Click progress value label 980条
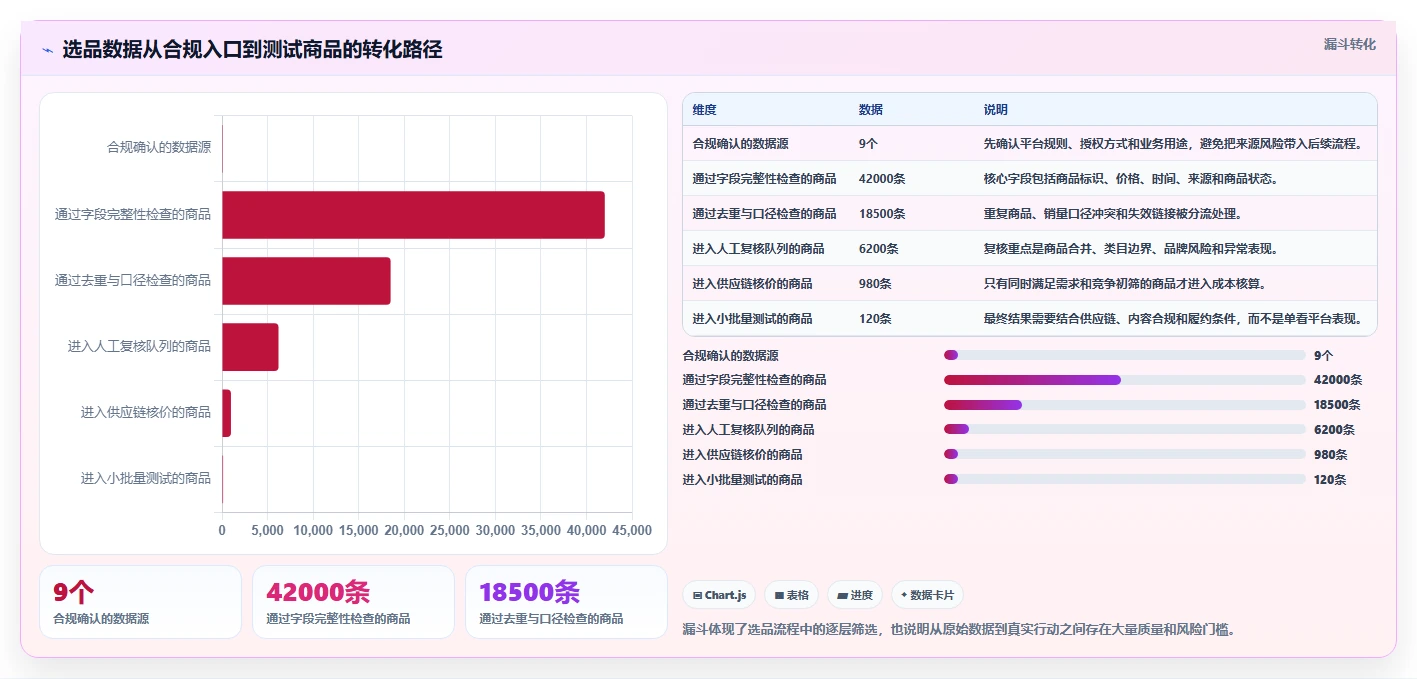 tap(1331, 455)
